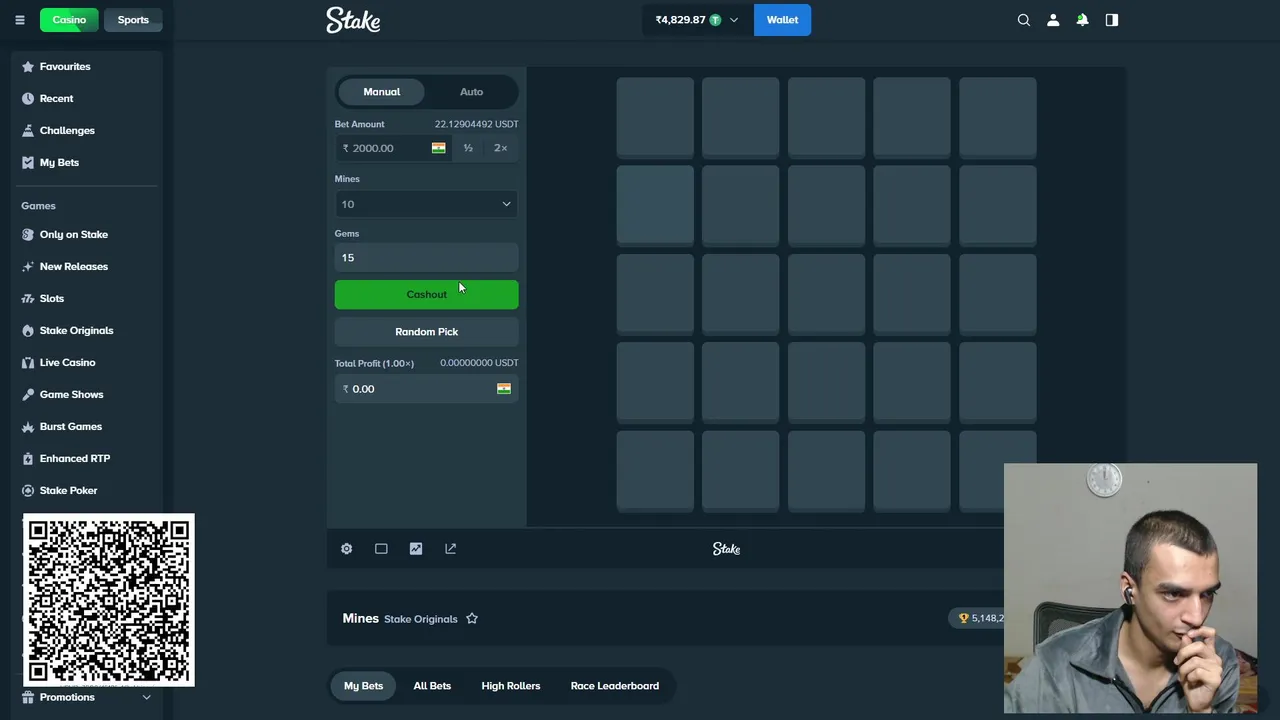
Task: Click the Burst Games icon
Action: point(28,426)
